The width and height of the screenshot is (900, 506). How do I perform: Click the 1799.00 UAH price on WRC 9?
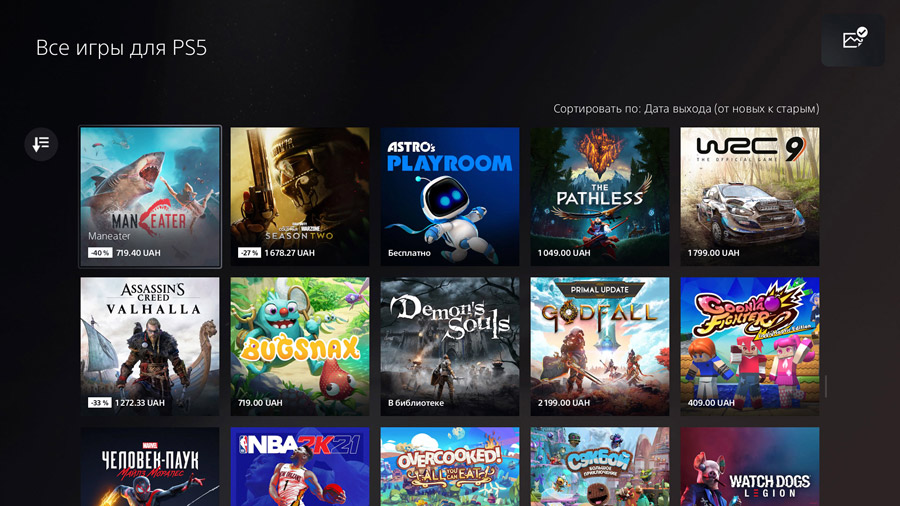point(713,252)
